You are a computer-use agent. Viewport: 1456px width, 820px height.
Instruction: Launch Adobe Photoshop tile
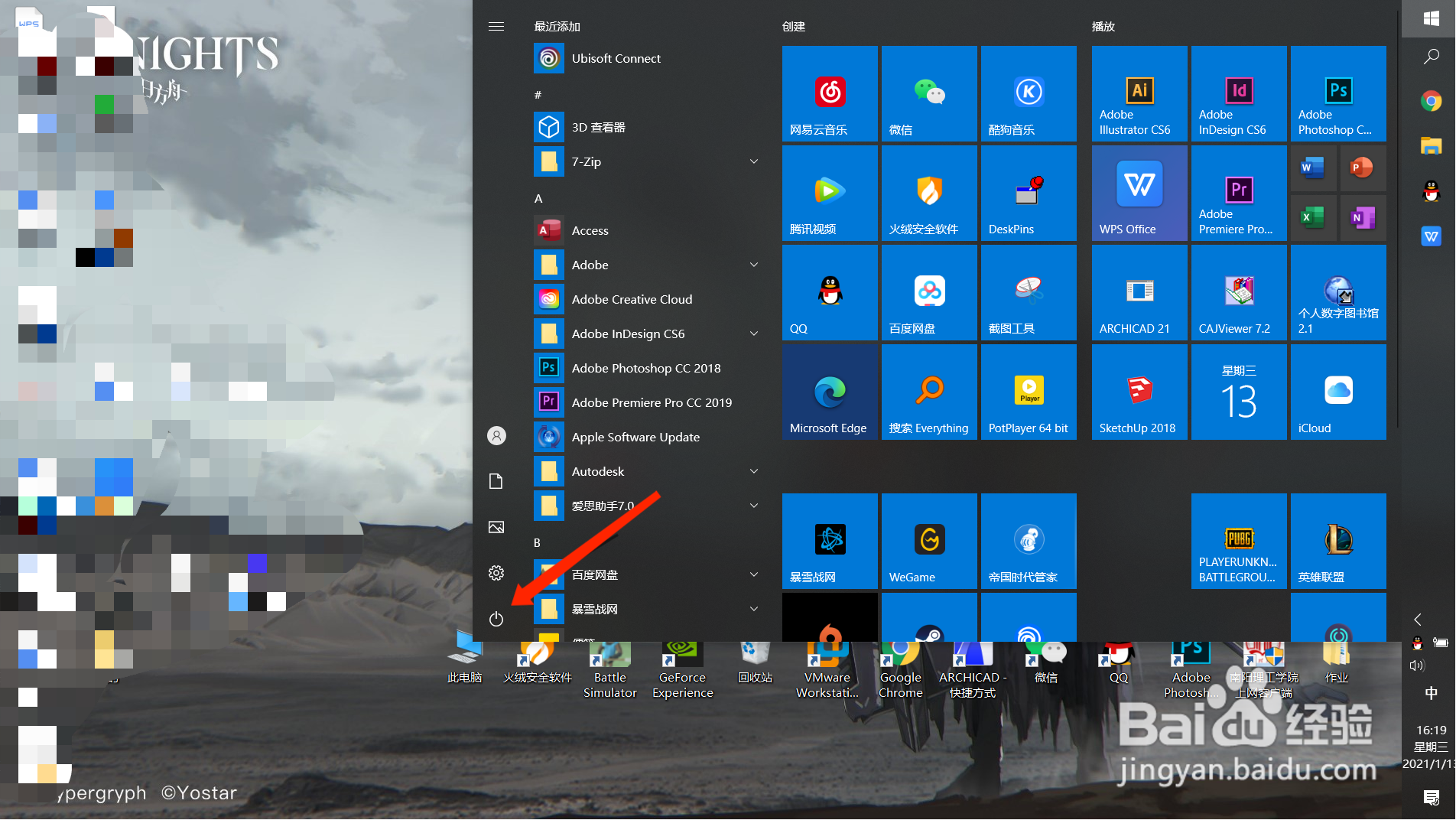1338,93
